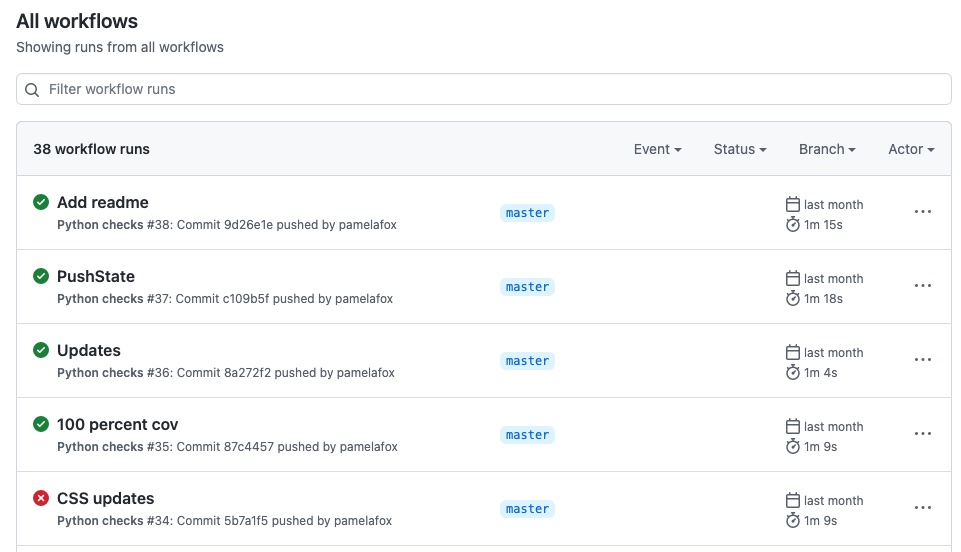The image size is (961, 552).
Task: Open the three-dot menu for PushState run
Action: 922,286
